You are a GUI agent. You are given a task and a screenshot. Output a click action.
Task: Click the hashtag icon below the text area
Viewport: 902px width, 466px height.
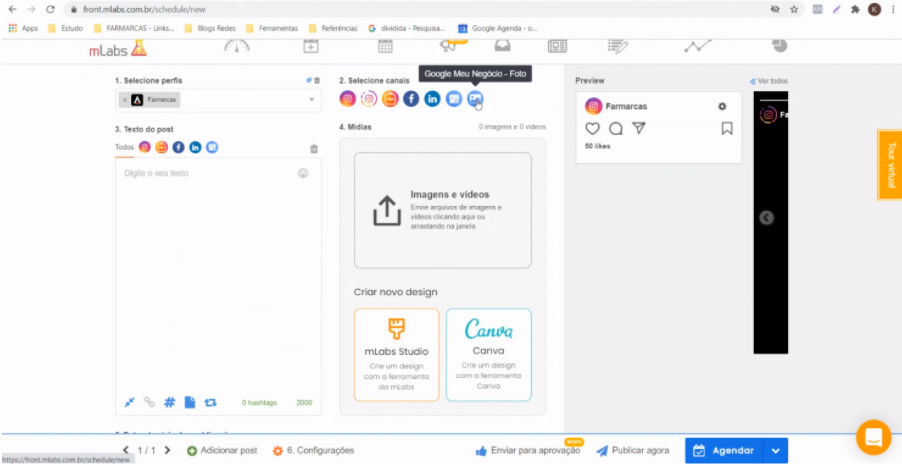[x=169, y=402]
